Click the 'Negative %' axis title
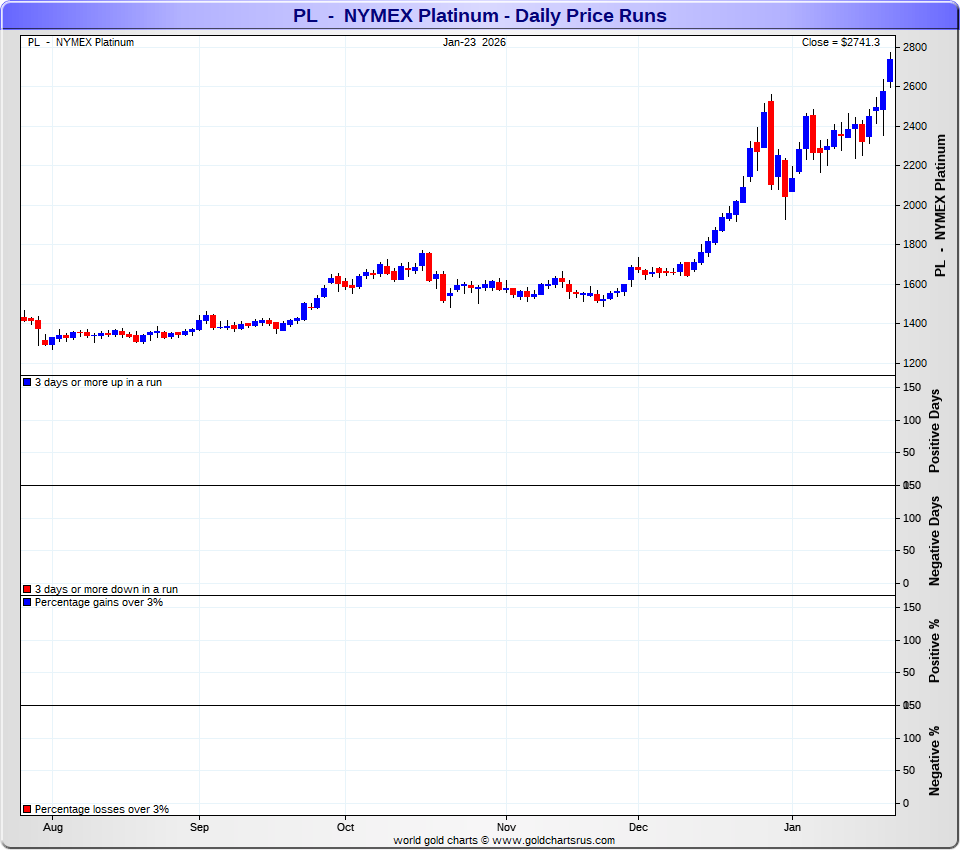Viewport: 960px width, 850px height. [x=935, y=760]
